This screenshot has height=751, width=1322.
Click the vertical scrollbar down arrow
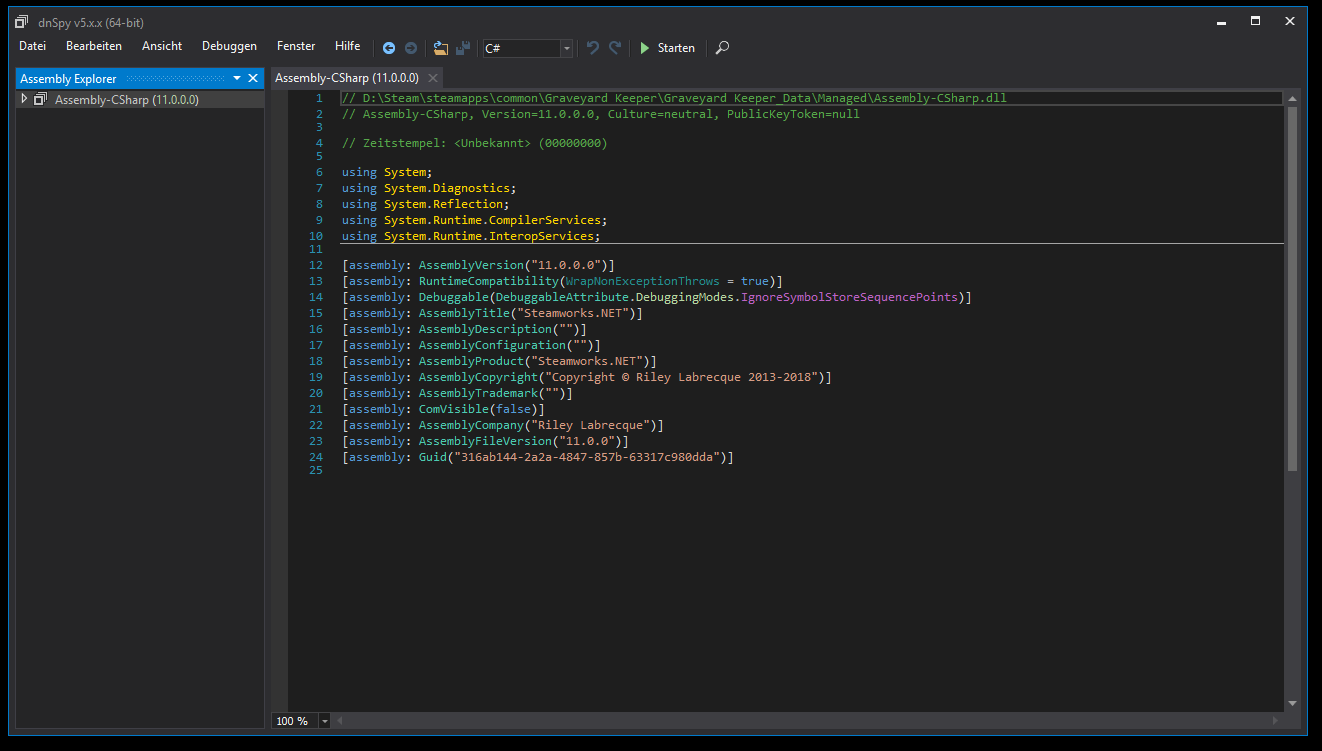[1292, 704]
